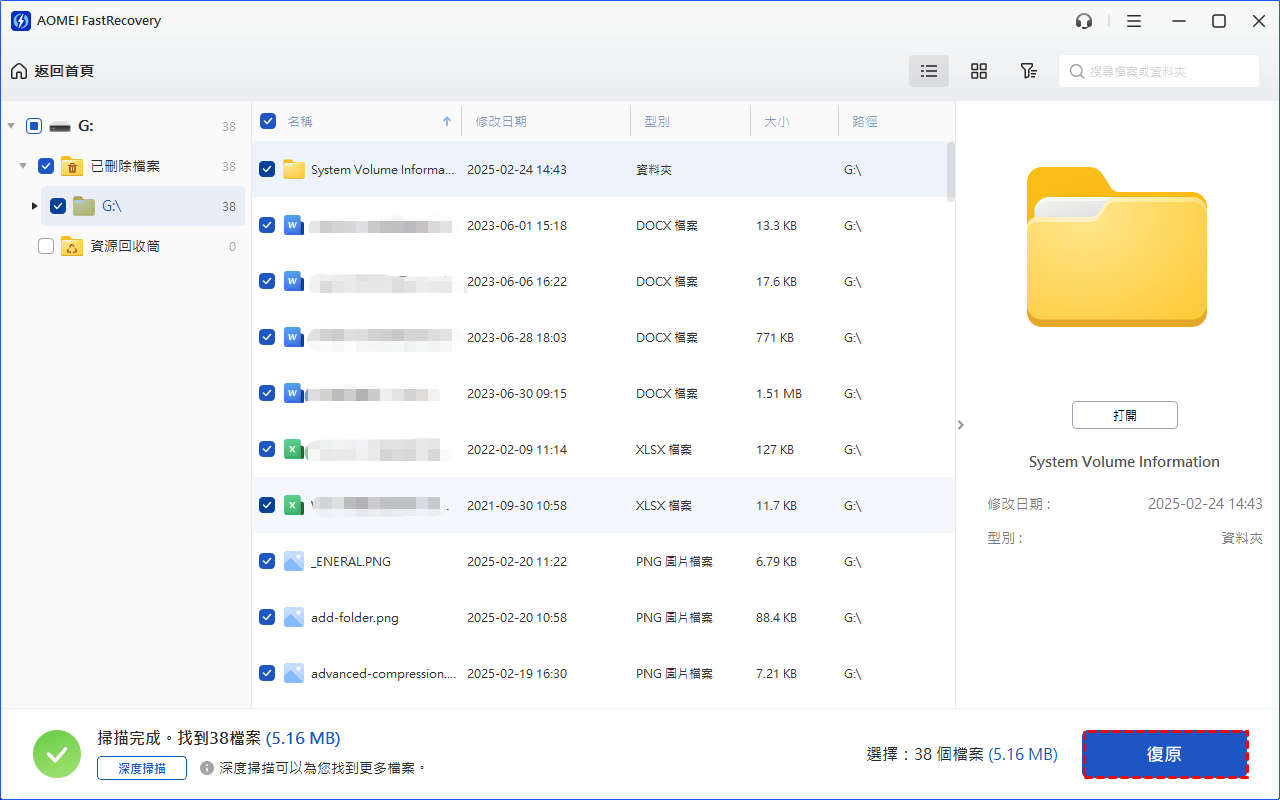This screenshot has height=800, width=1280.
Task: Uncheck the _ENERAL.PNG checkbox
Action: tap(267, 562)
